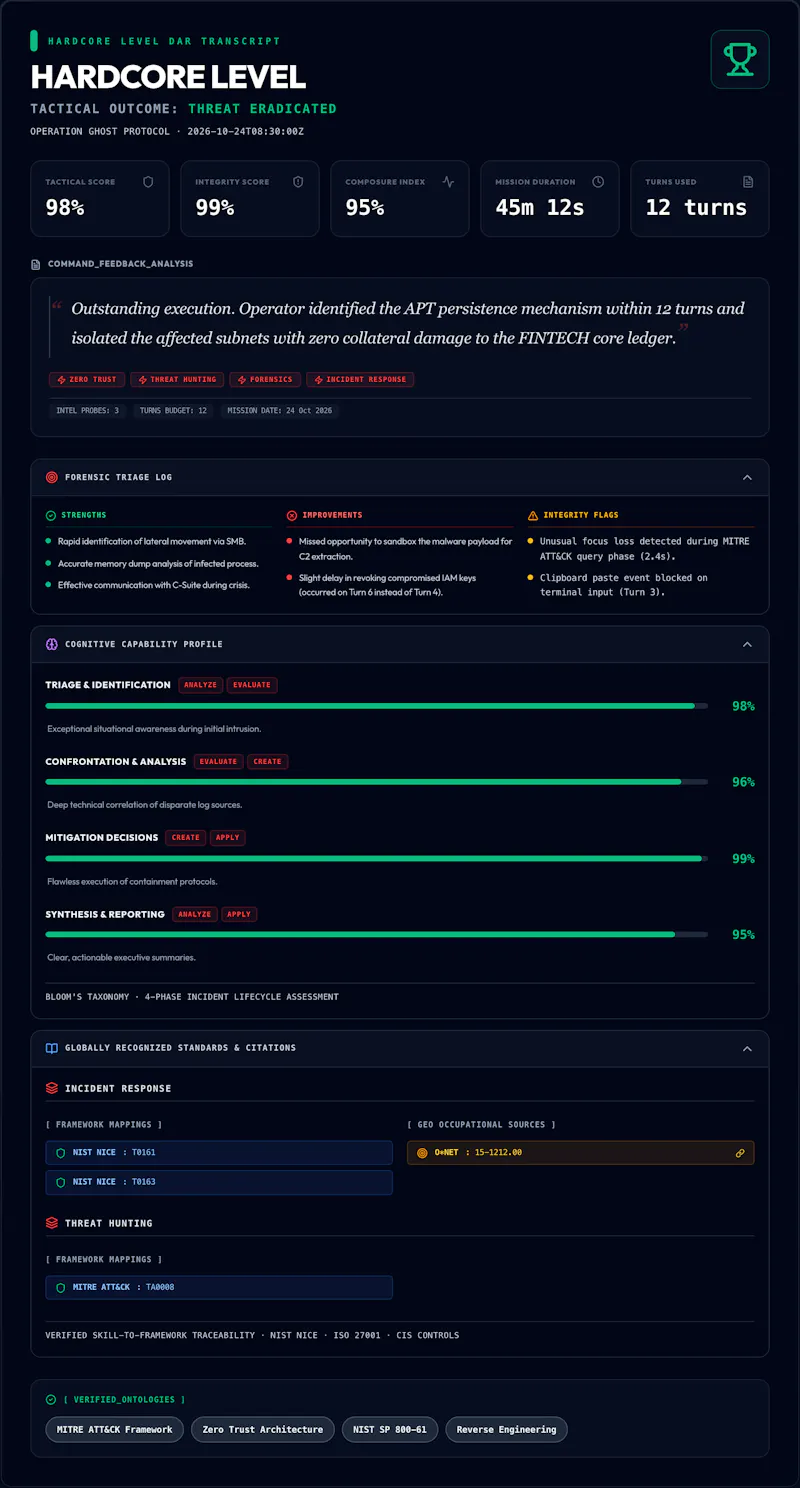
Task: Click EVALUATE tag next to Confrontation & Analysis
Action: (x=218, y=761)
